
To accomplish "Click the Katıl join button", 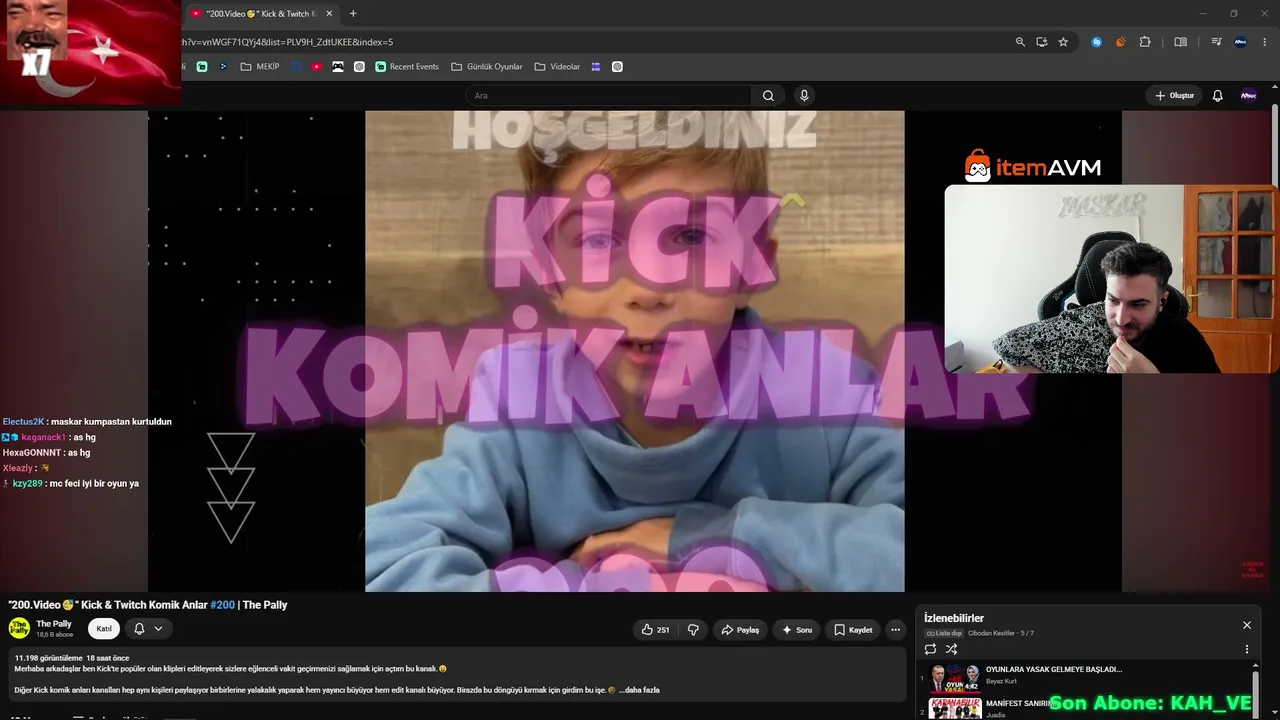I will point(104,629).
